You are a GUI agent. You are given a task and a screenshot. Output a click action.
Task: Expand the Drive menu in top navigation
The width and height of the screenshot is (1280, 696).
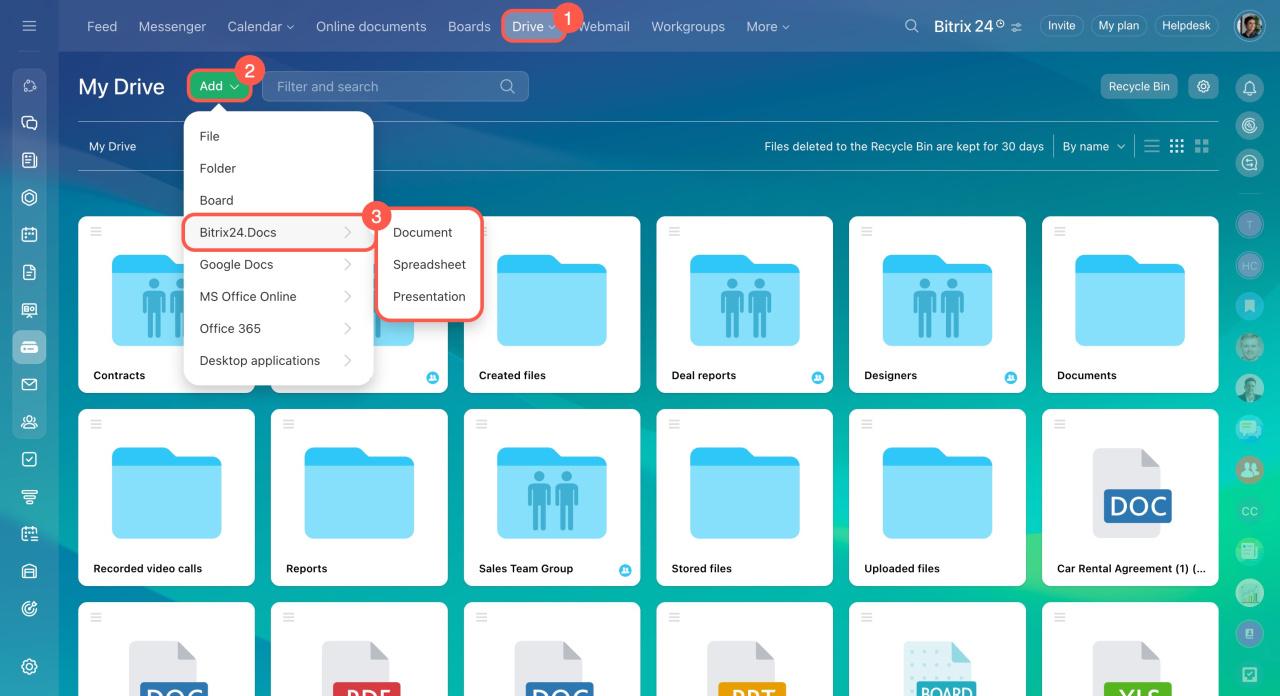[x=534, y=27]
